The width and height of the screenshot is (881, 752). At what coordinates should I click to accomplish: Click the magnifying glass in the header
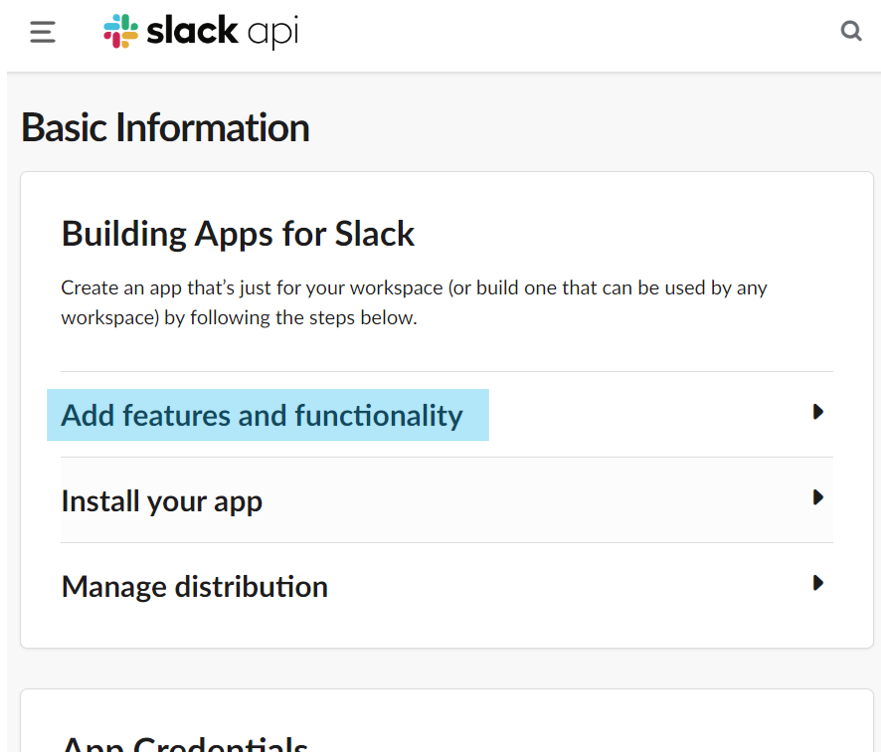click(851, 31)
